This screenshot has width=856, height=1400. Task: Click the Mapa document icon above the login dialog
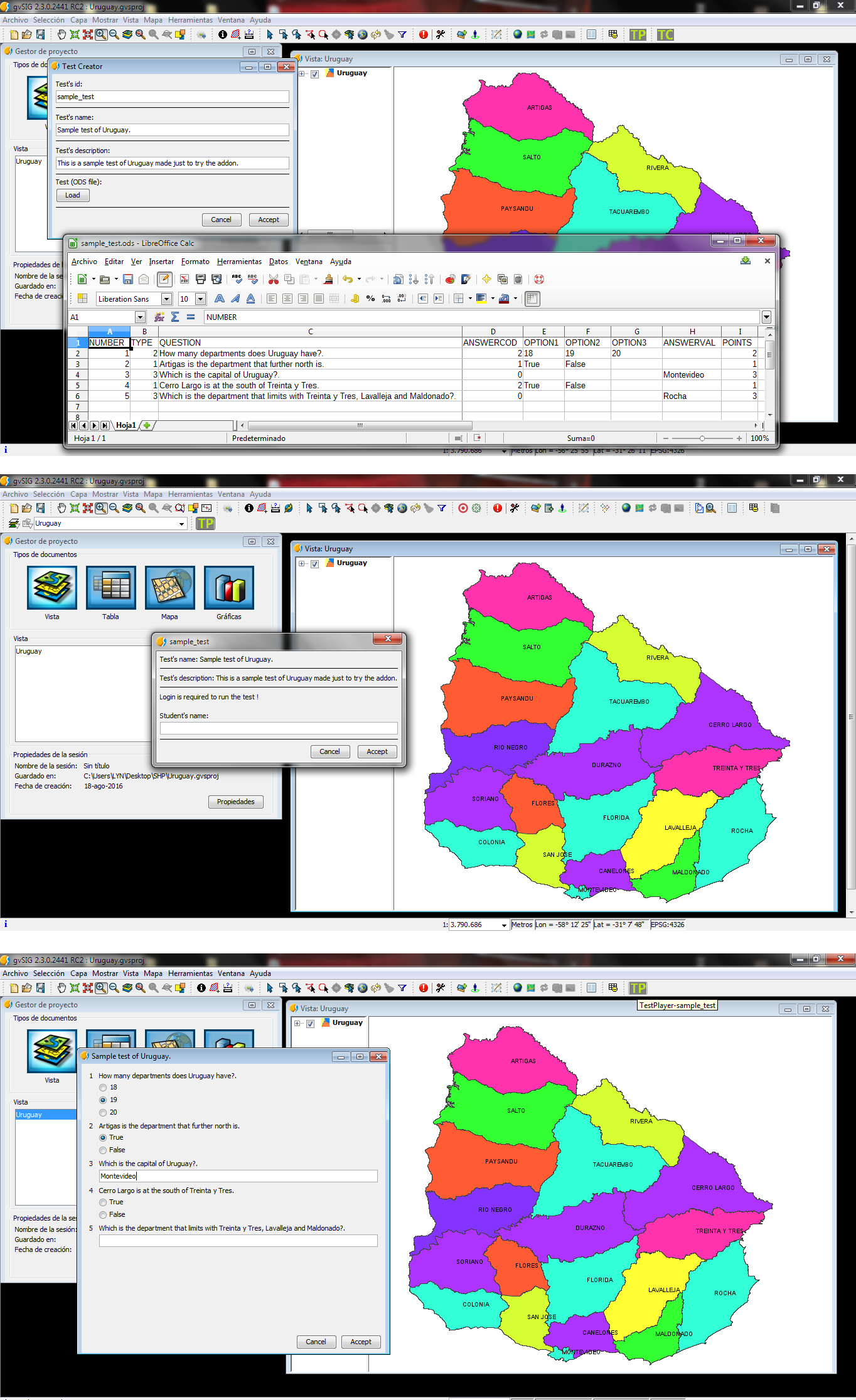coord(169,588)
